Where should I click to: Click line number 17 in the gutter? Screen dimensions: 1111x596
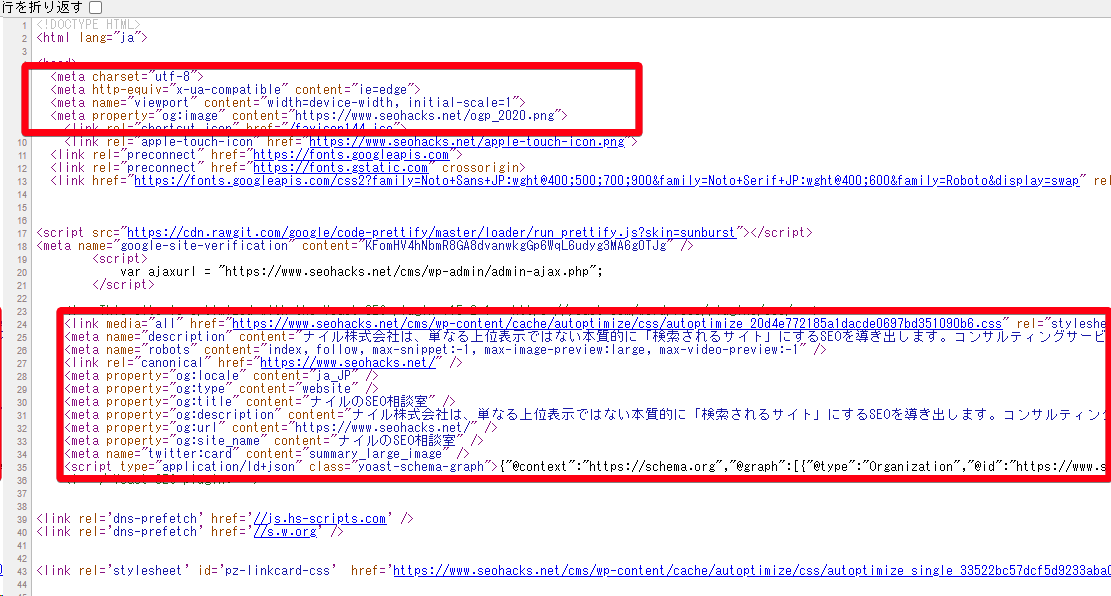point(22,233)
